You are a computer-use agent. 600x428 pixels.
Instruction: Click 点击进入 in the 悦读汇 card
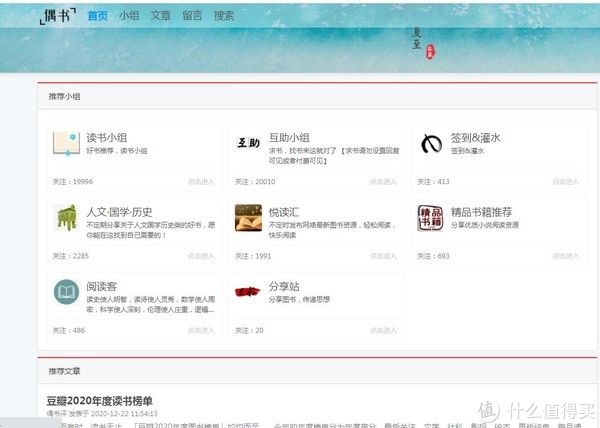(383, 256)
